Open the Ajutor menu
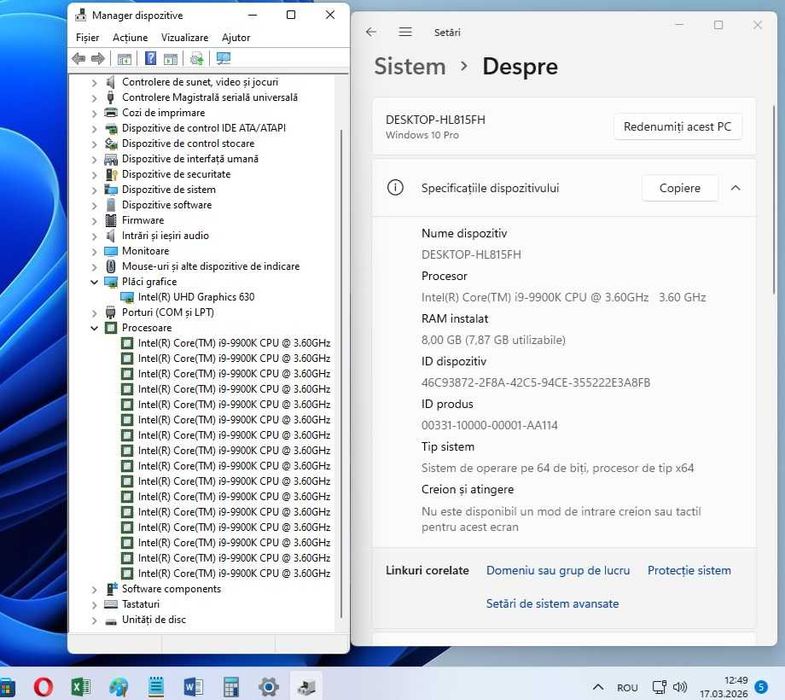The height and width of the screenshot is (700, 785). pos(236,38)
